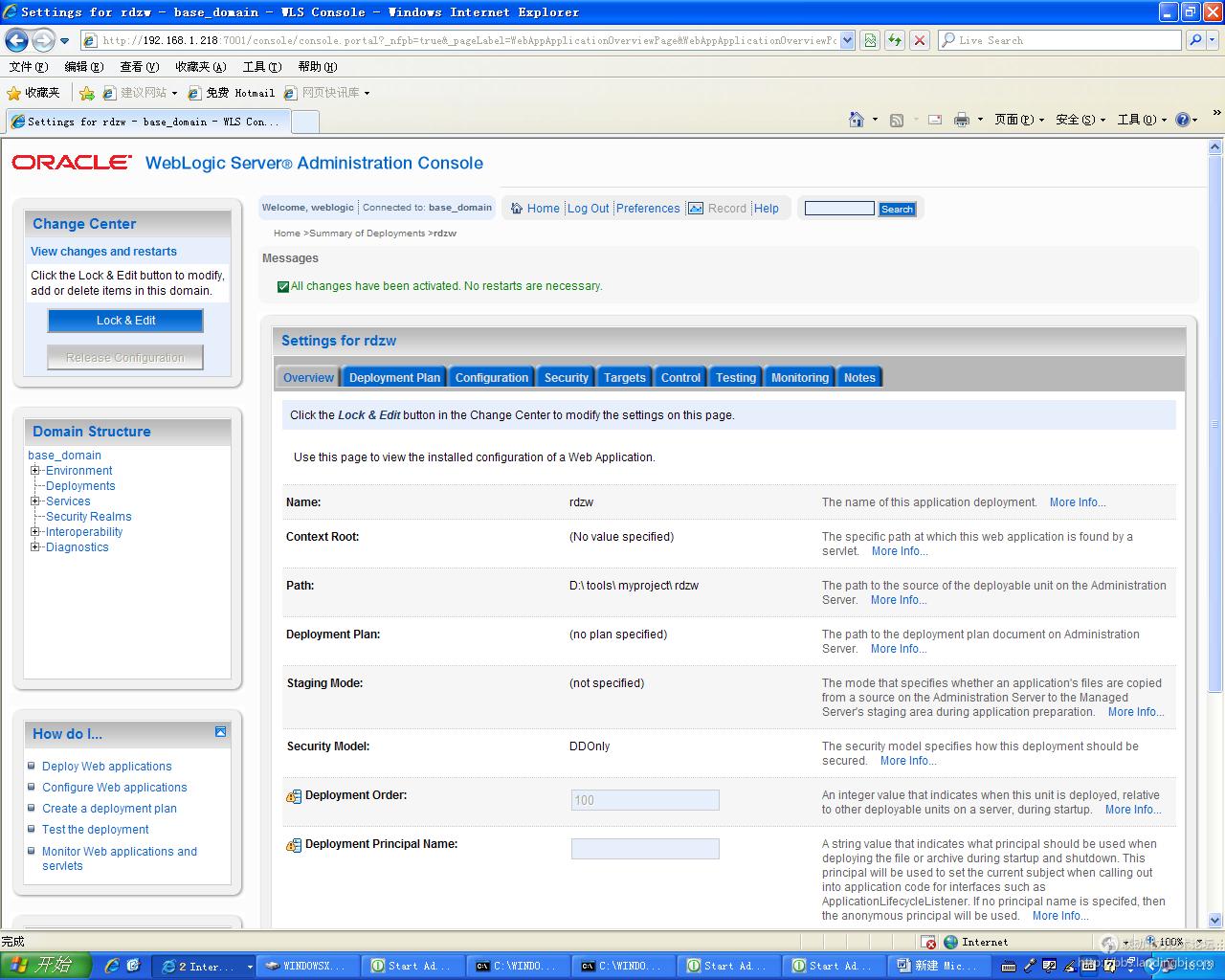Click the Windows Start button

tap(45, 966)
